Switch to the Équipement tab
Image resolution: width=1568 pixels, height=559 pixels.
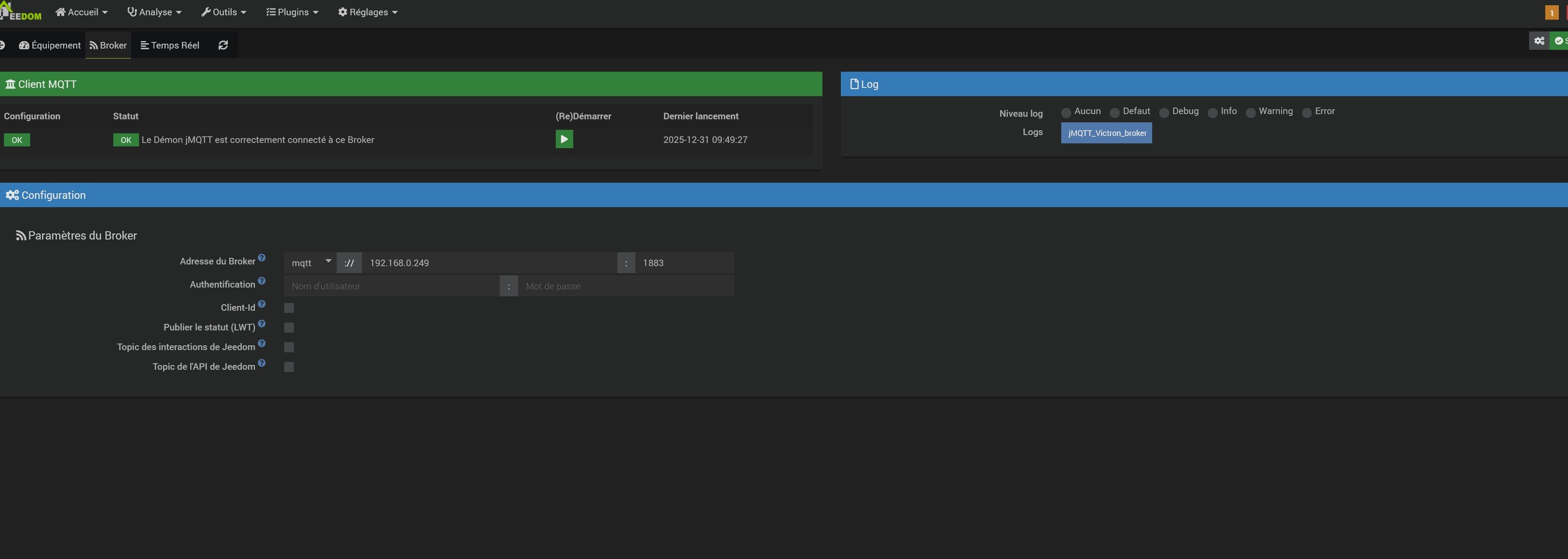[x=50, y=45]
